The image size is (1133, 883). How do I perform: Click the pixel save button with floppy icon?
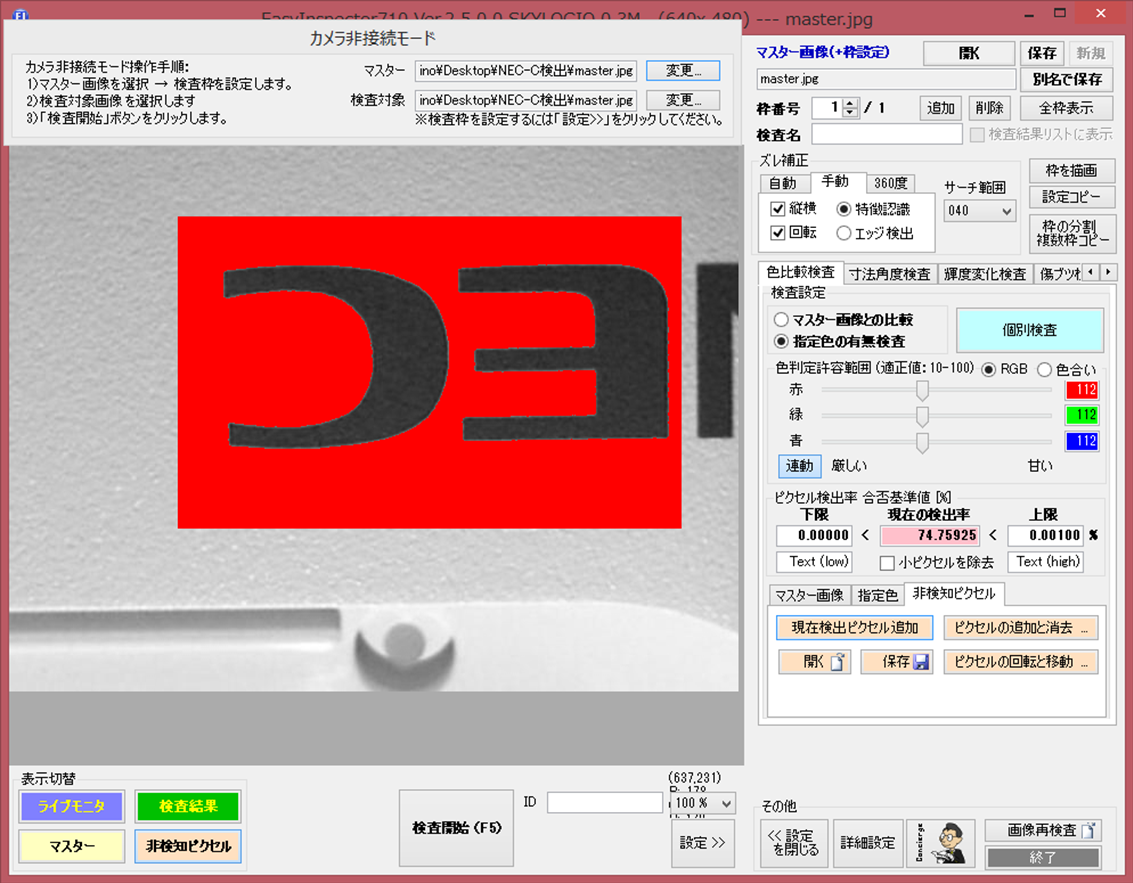point(896,662)
